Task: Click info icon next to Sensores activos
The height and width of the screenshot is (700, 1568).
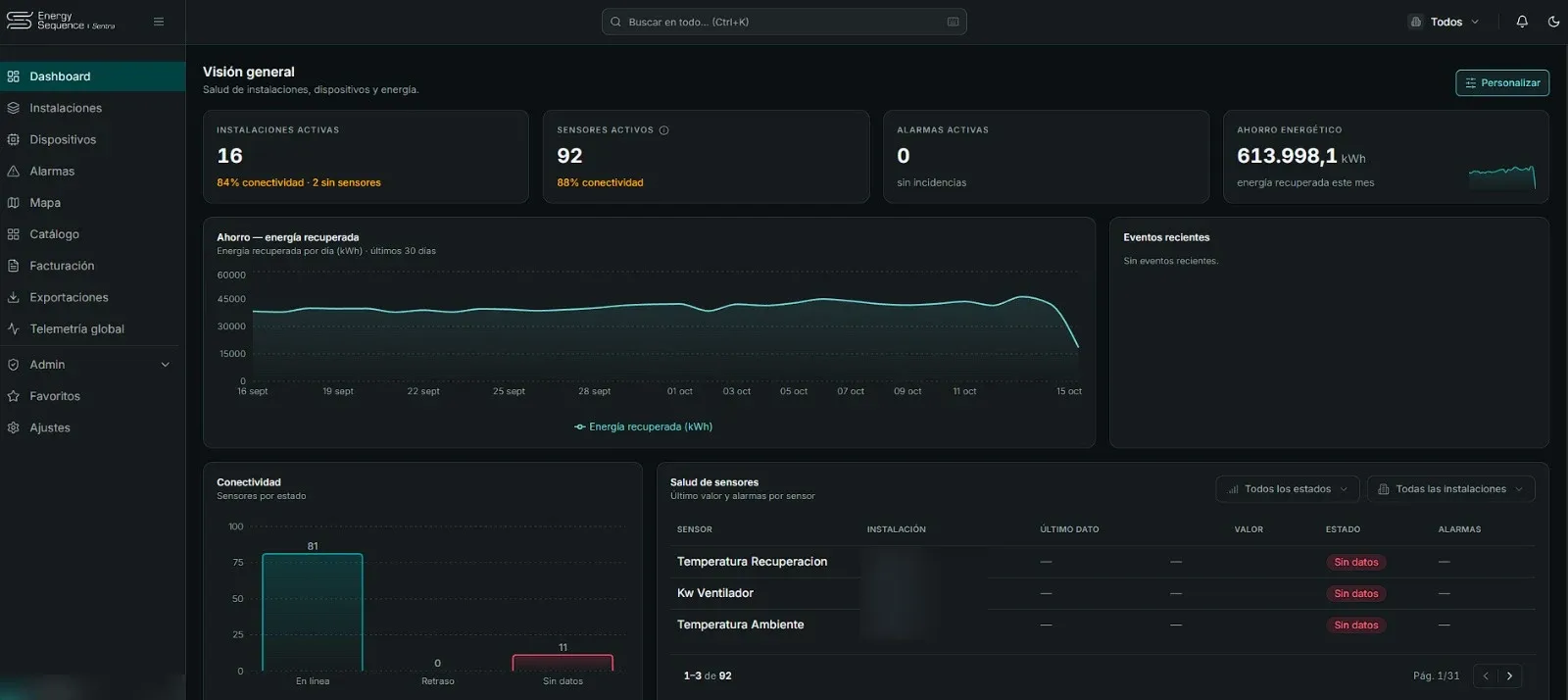Action: click(x=663, y=130)
